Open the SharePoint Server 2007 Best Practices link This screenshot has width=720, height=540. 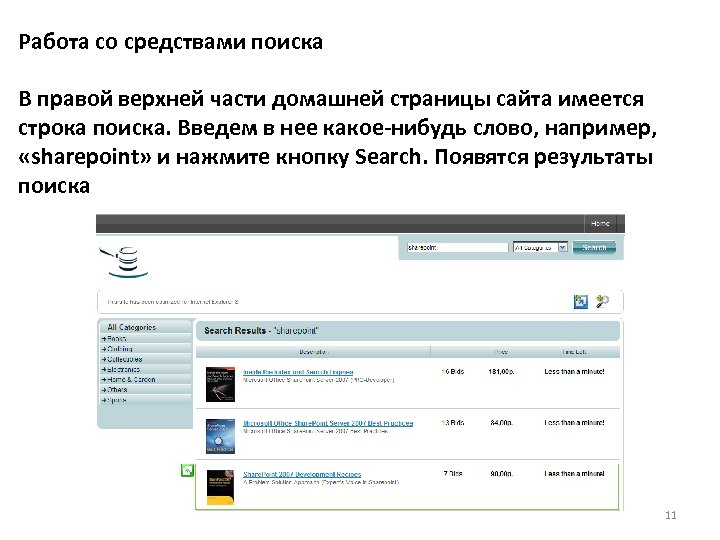328,423
